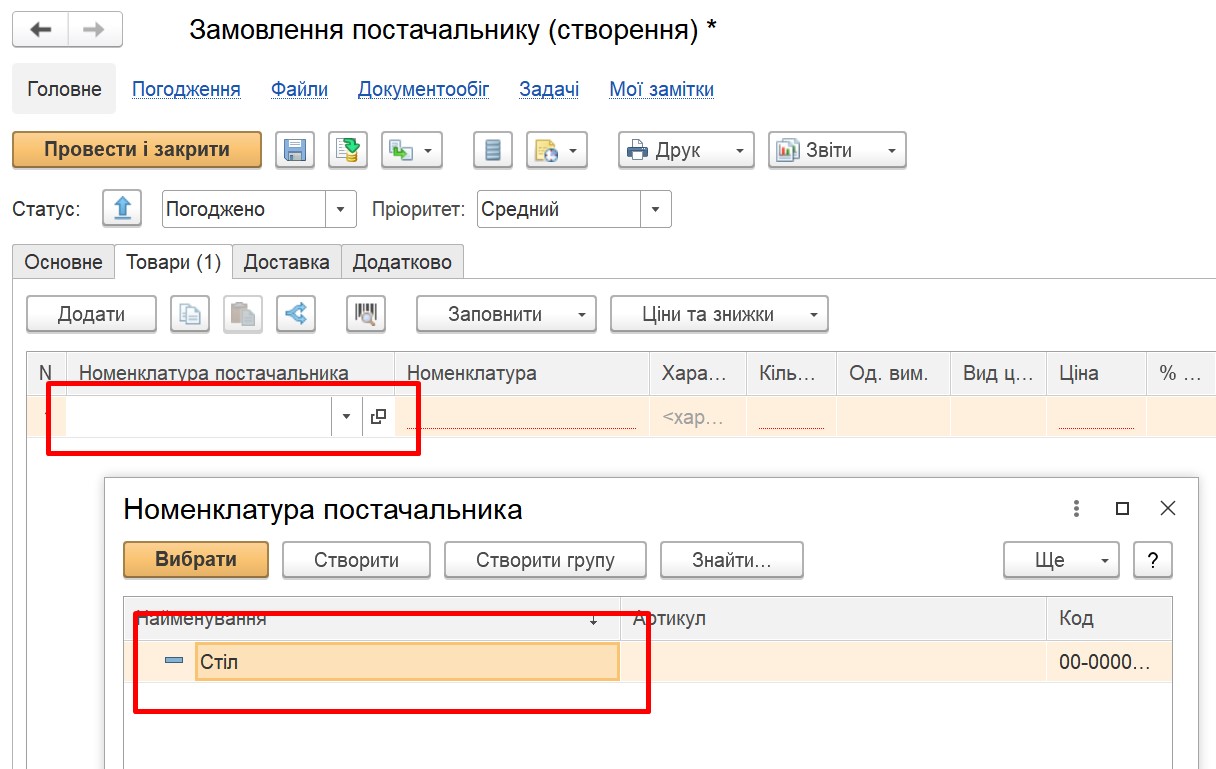Expand the Погоджено status dropdown
This screenshot has height=769, width=1216.
click(341, 209)
